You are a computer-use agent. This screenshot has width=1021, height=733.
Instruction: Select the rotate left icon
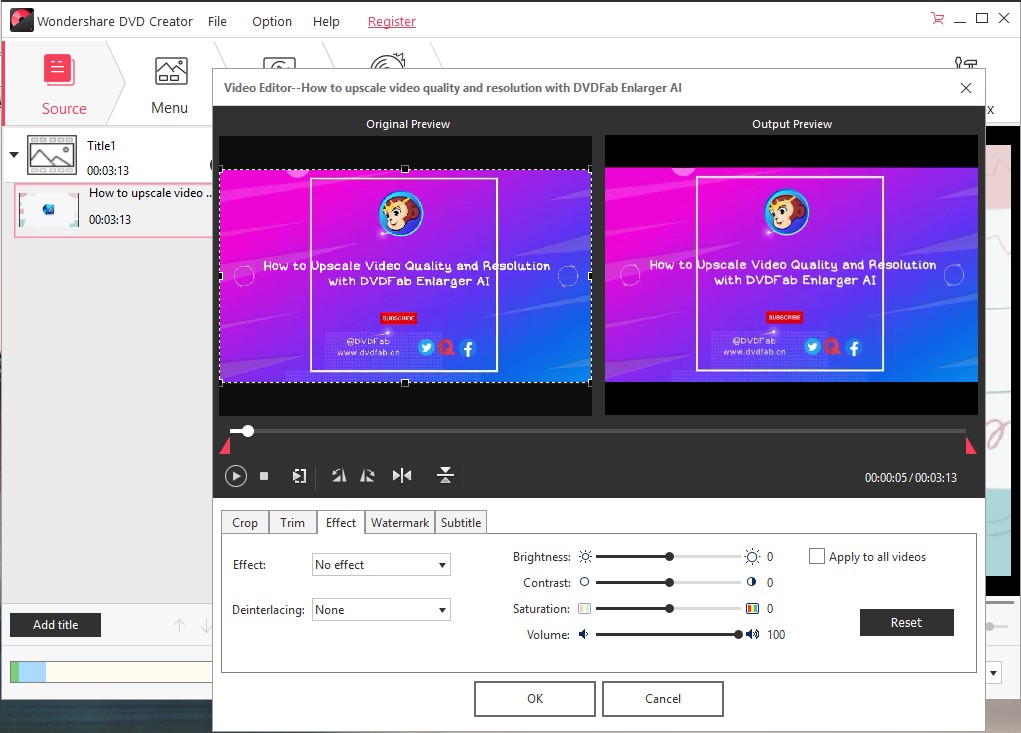pyautogui.click(x=339, y=476)
